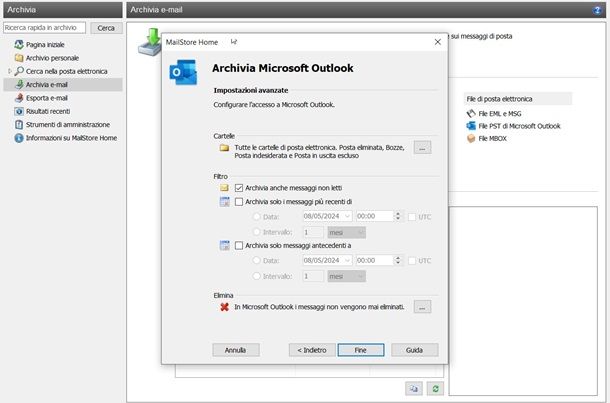Select Archivia e-mail in sidebar
The image size is (610, 403).
click(63, 84)
